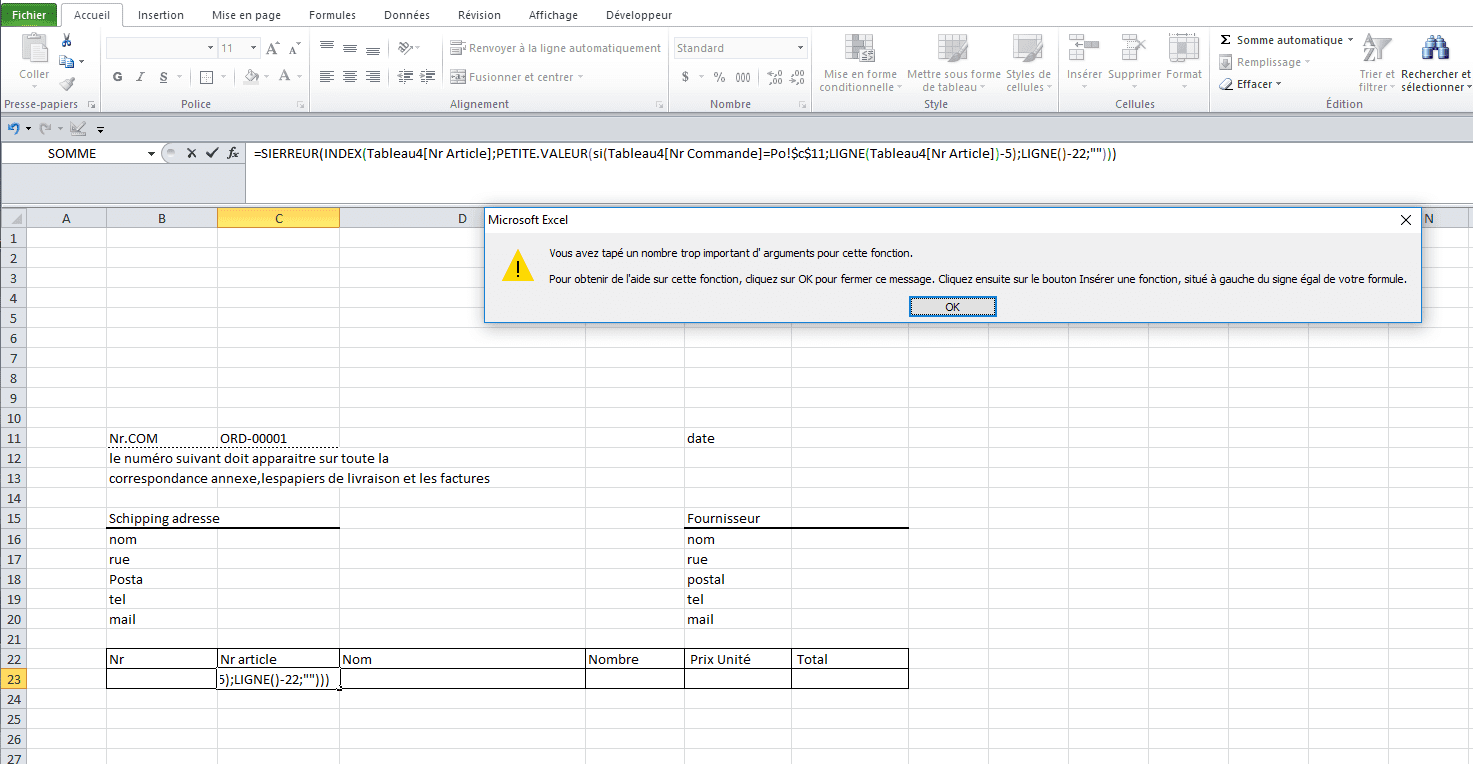Open the fill color paint bucket swatch
This screenshot has height=764, width=1473.
(251, 77)
